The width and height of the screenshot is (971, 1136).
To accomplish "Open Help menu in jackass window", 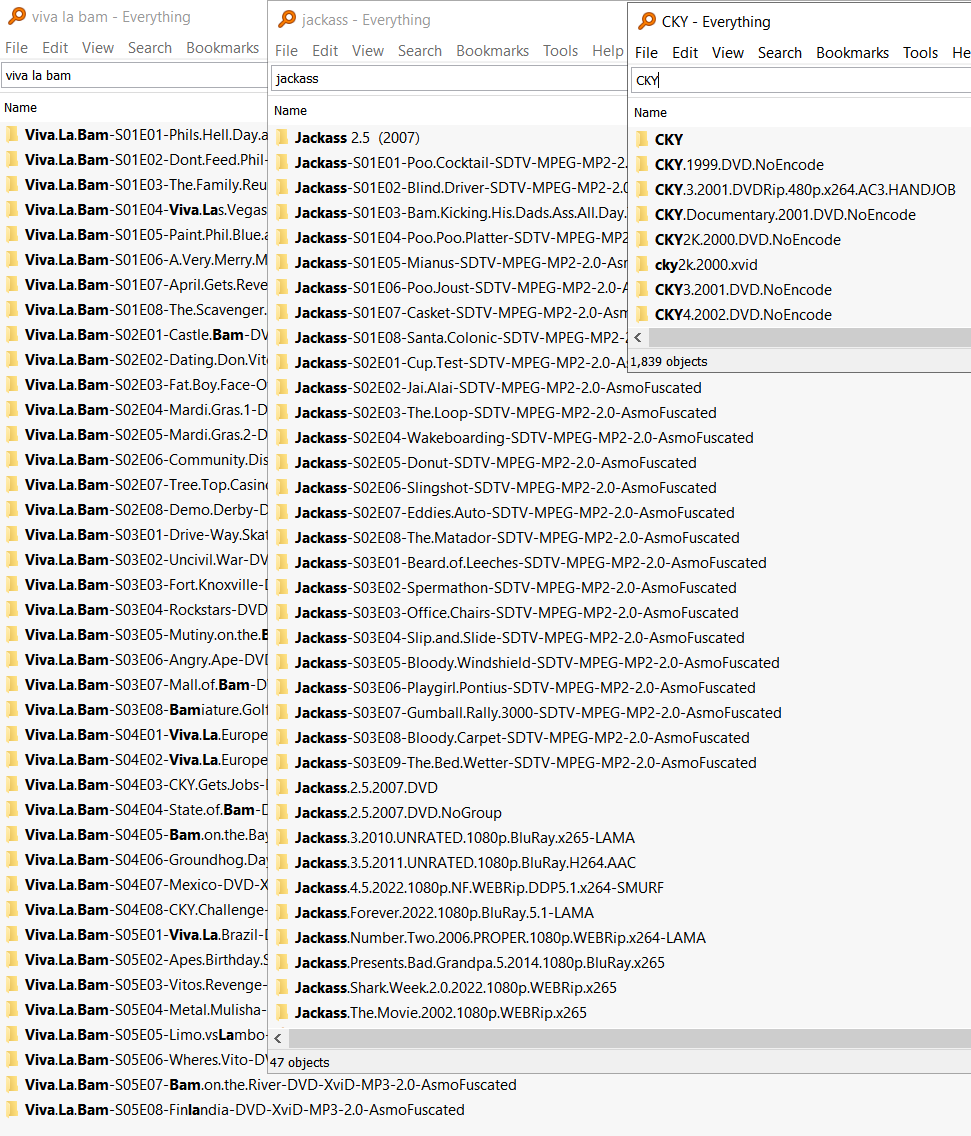I will point(607,51).
